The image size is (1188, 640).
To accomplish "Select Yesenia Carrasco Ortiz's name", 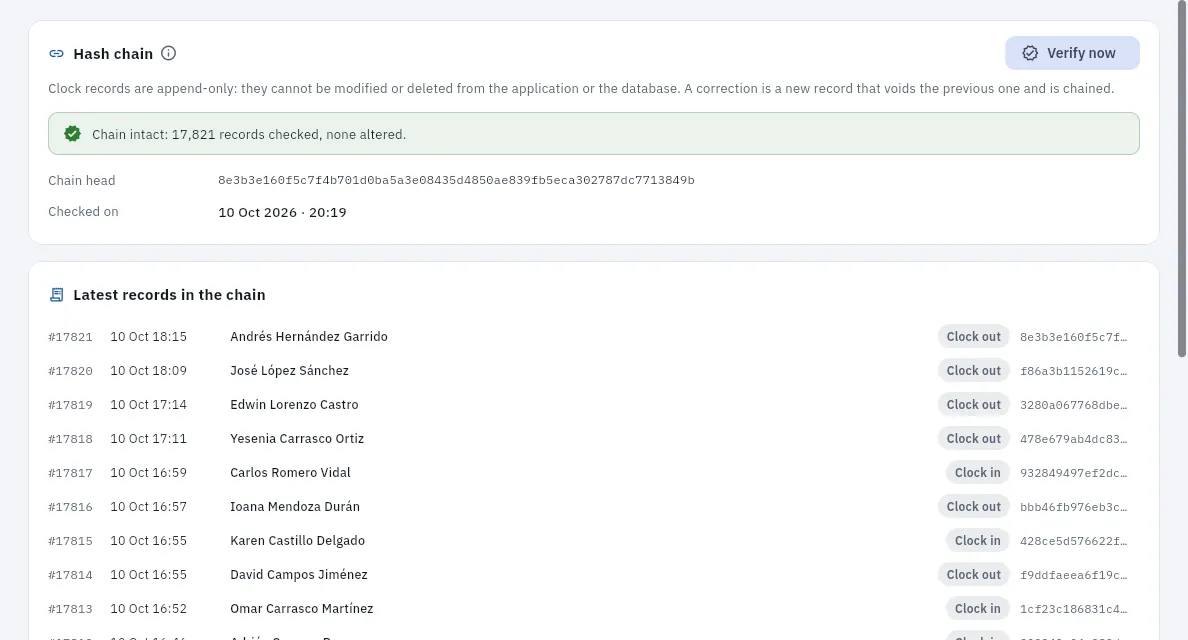I will [297, 439].
